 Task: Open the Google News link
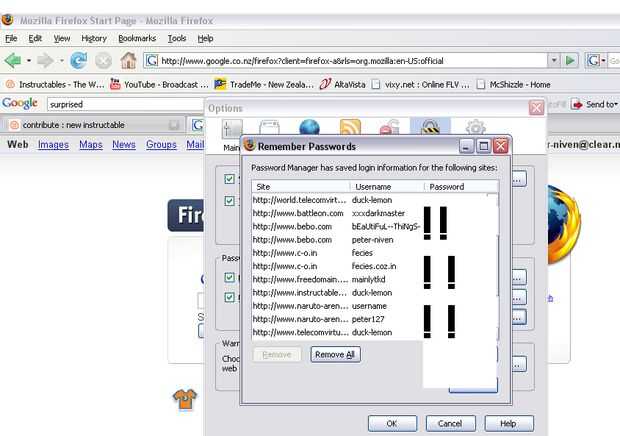pyautogui.click(x=124, y=145)
